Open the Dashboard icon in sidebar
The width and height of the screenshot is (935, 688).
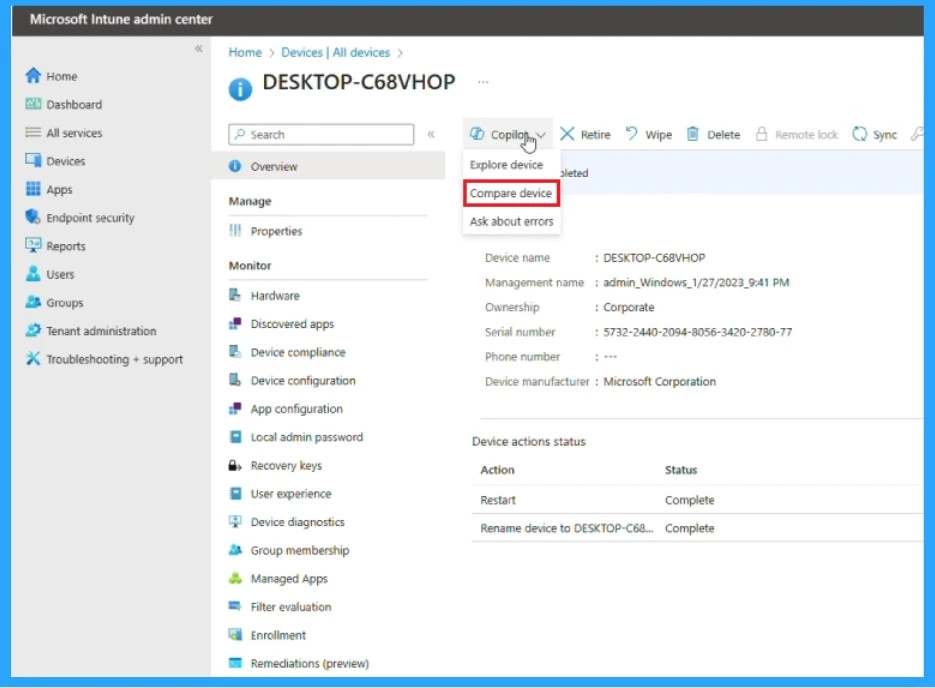click(33, 104)
